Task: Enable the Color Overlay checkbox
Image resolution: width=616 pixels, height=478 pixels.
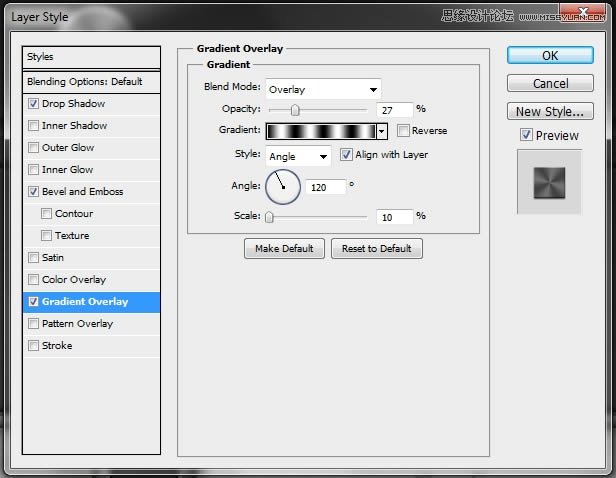Action: 33,280
